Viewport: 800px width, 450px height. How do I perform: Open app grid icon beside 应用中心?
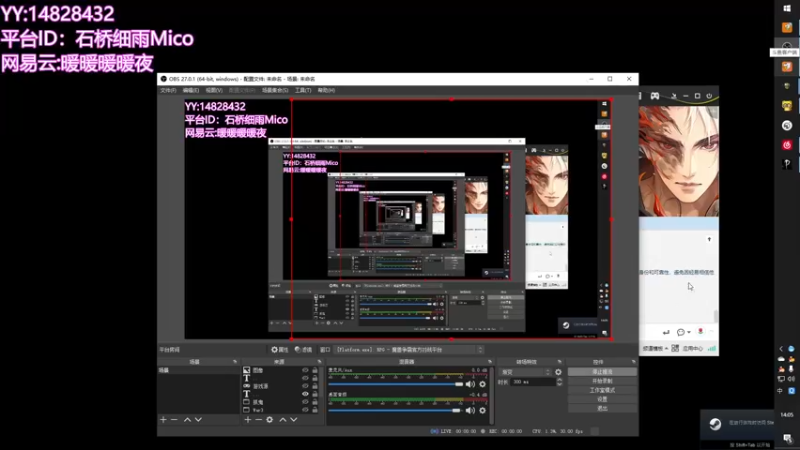675,348
